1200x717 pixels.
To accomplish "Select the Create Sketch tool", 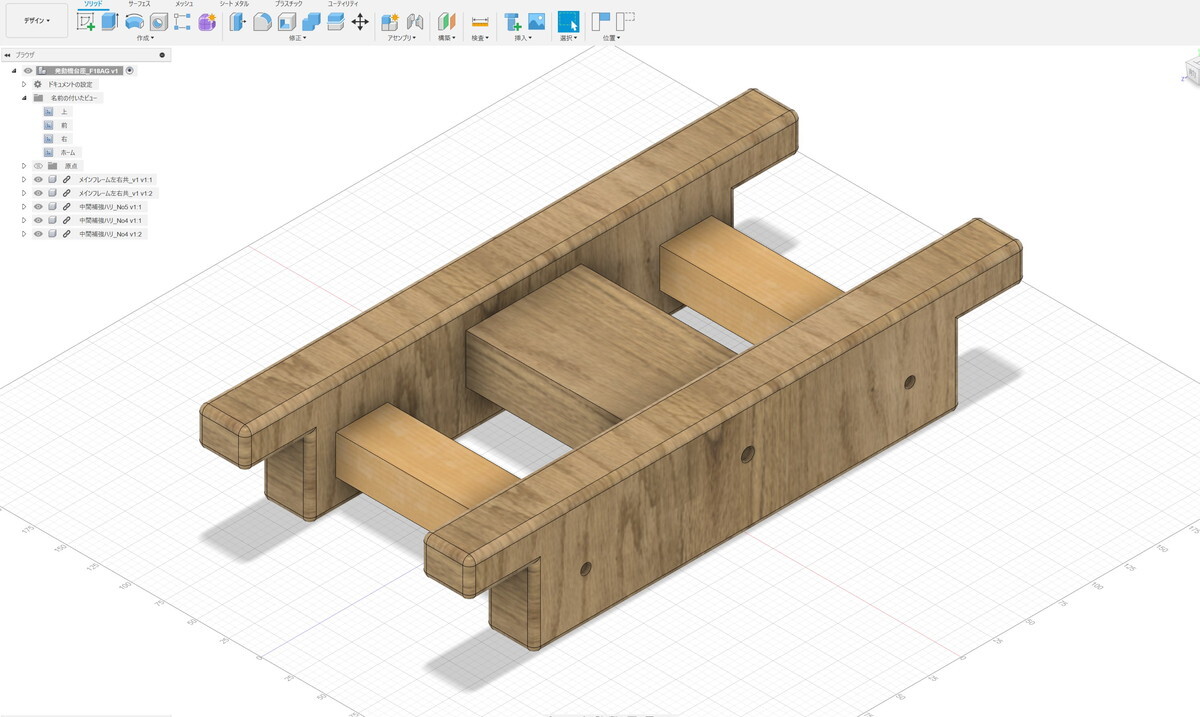I will 86,22.
